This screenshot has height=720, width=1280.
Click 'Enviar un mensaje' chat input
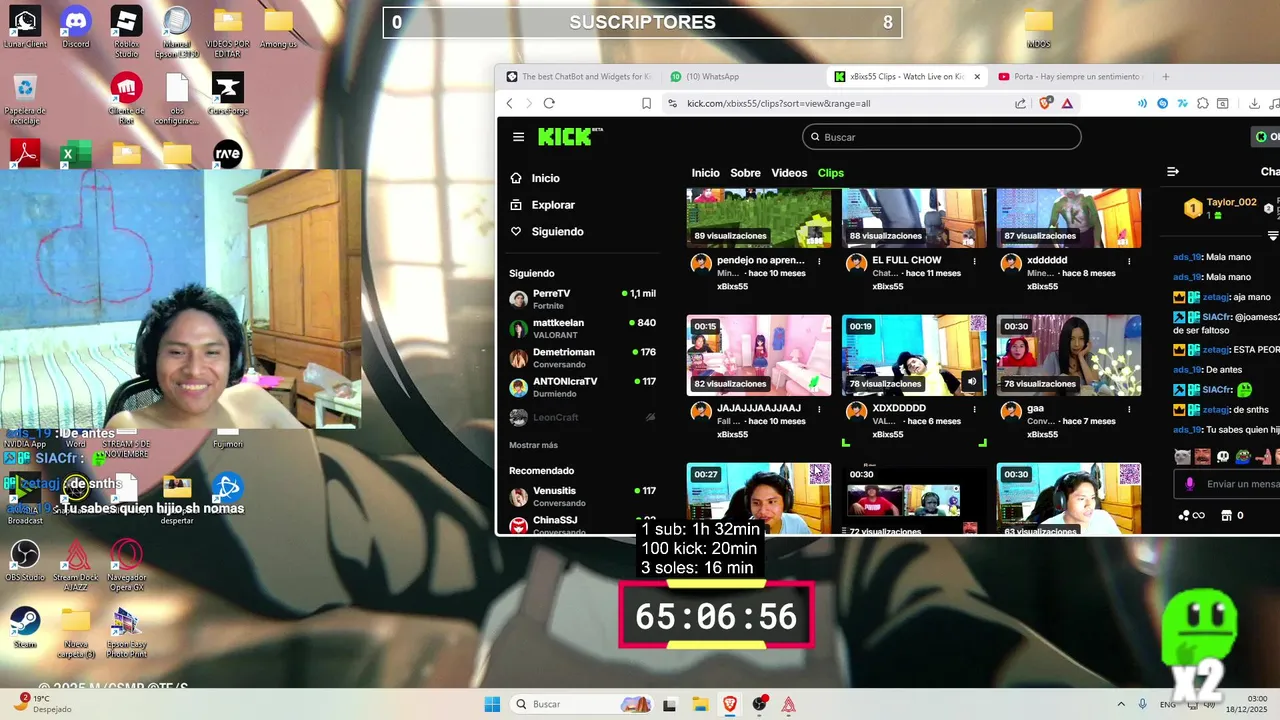[1228, 484]
